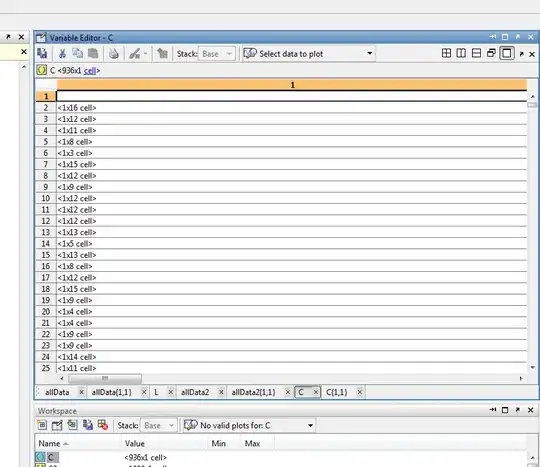The height and width of the screenshot is (467, 540).
Task: Click the New variable icon in Workspace toolbar
Action: coord(42,425)
